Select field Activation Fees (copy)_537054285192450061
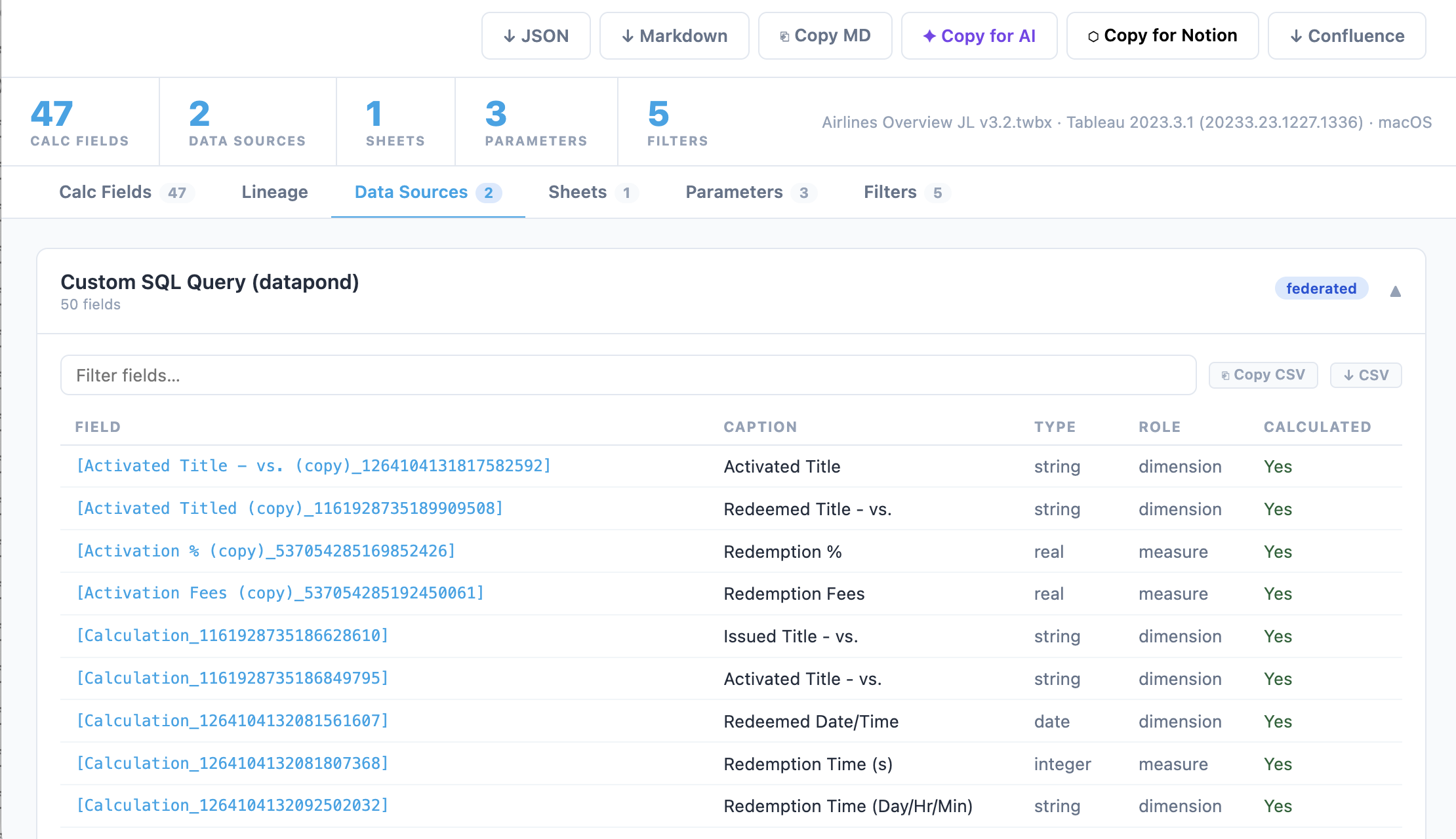This screenshot has height=839, width=1456. tap(280, 593)
